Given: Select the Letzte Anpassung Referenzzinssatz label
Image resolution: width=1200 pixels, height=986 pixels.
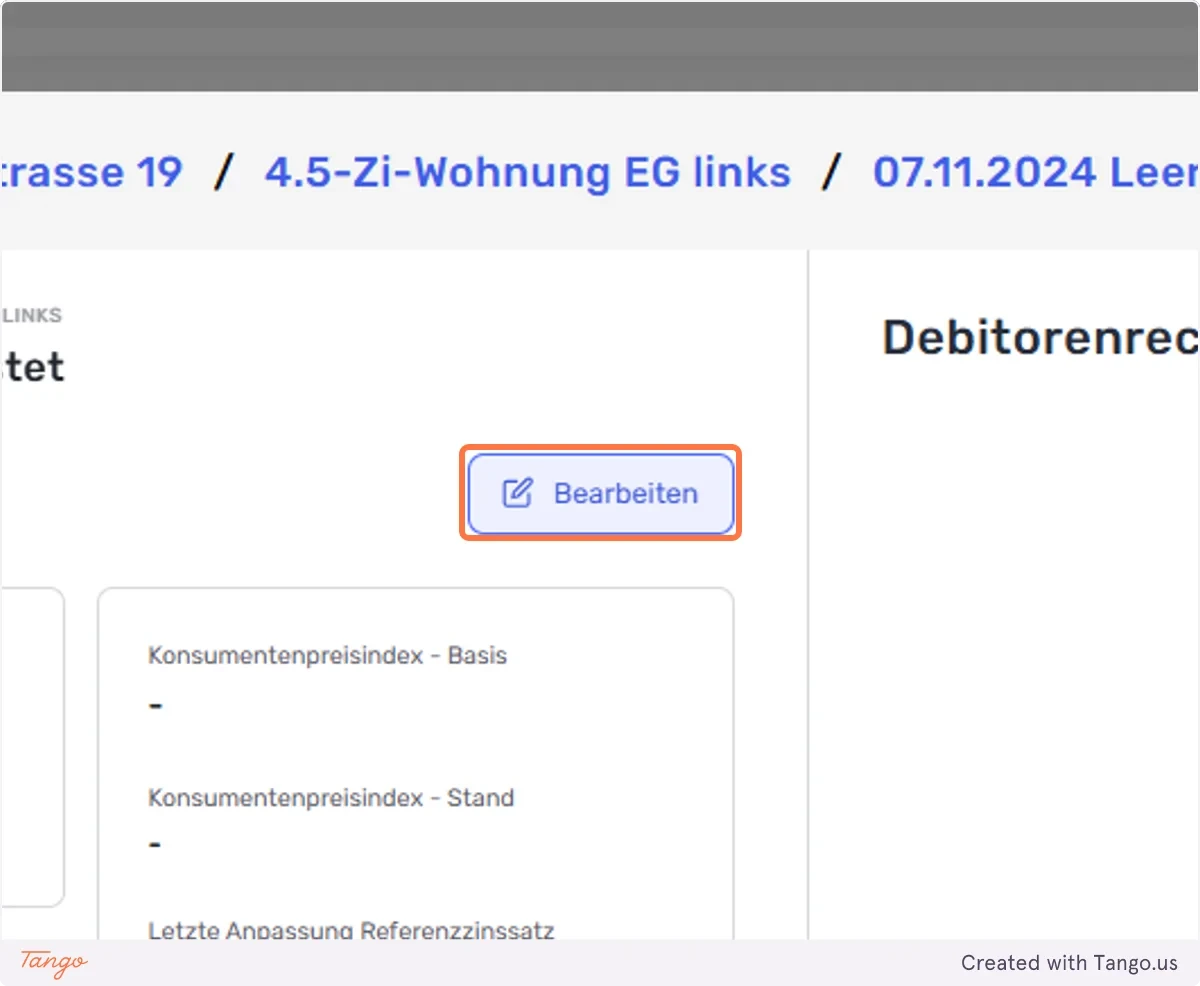Looking at the screenshot, I should point(351,930).
